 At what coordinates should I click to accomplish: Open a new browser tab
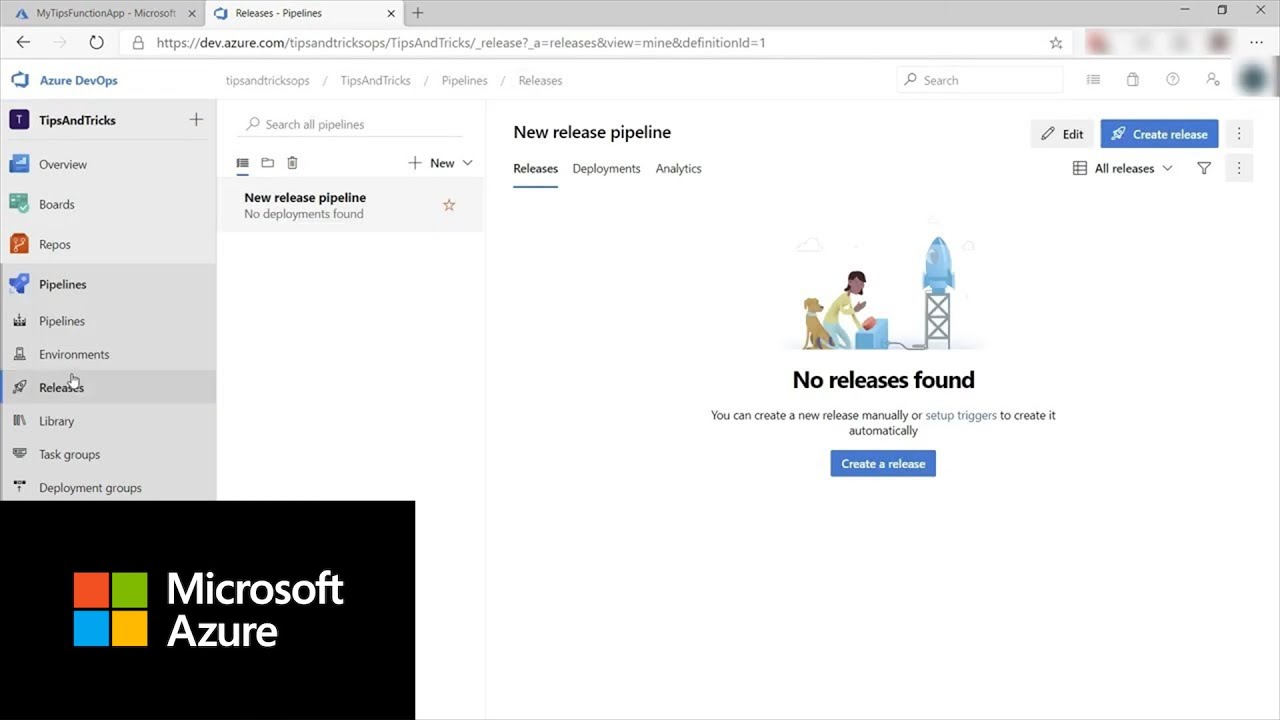click(x=418, y=13)
